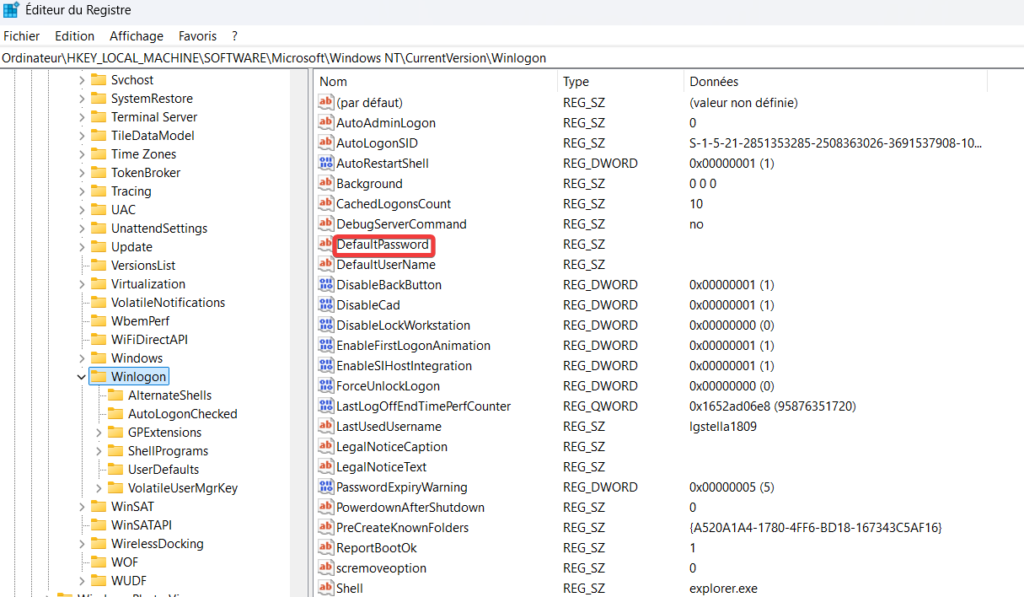Select the DebugServerCommand value name
Screen dimensions: 1024x597
click(x=402, y=224)
